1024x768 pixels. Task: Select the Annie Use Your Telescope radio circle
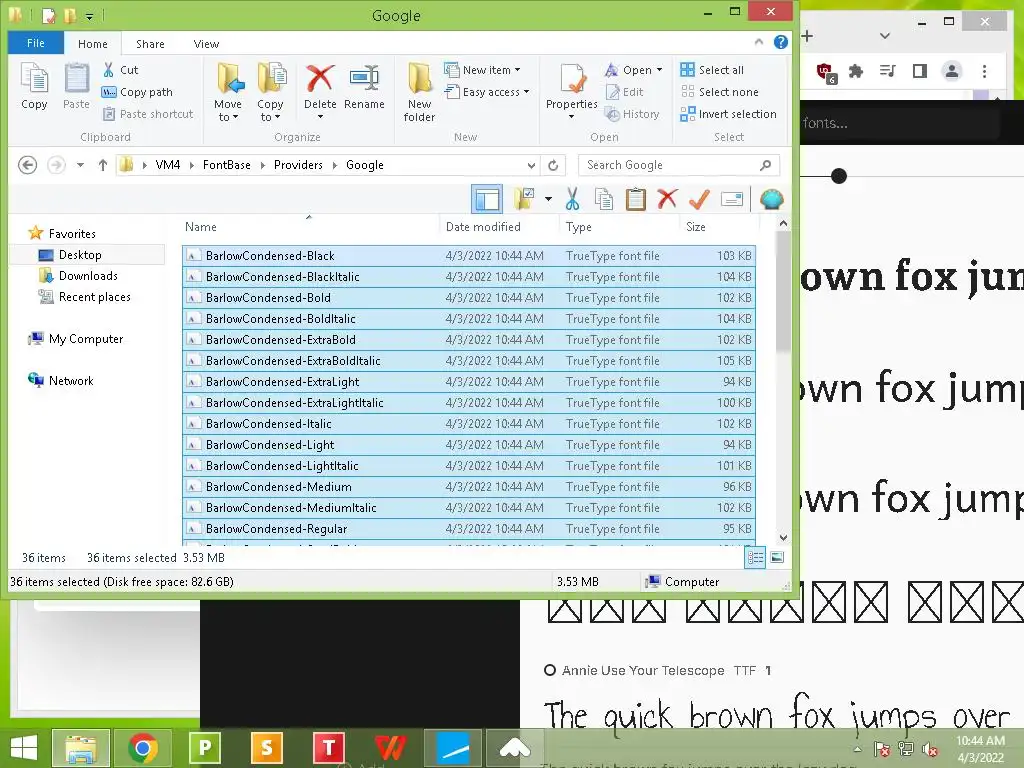pyautogui.click(x=550, y=670)
